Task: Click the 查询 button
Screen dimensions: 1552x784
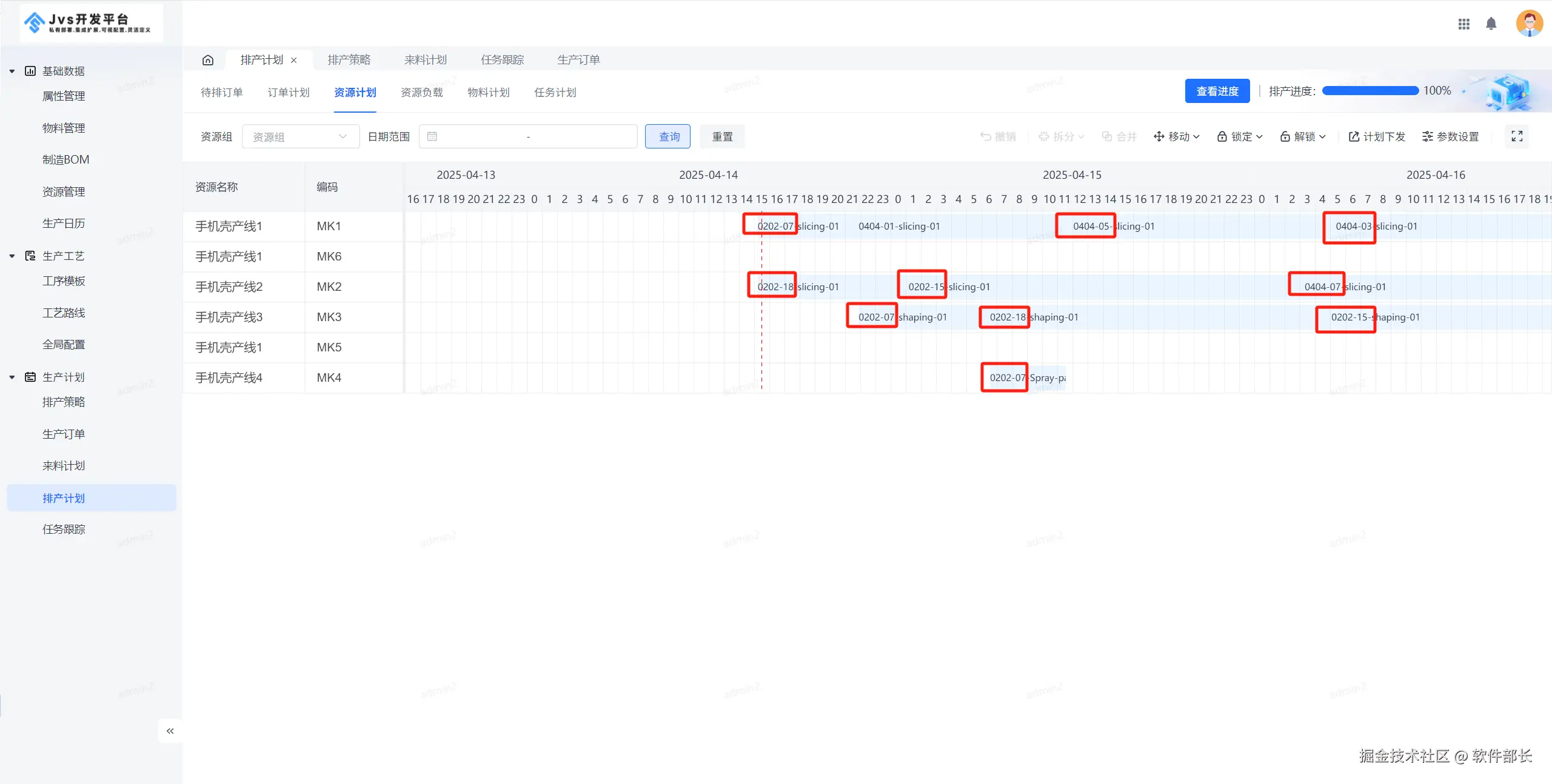Action: pyautogui.click(x=667, y=136)
